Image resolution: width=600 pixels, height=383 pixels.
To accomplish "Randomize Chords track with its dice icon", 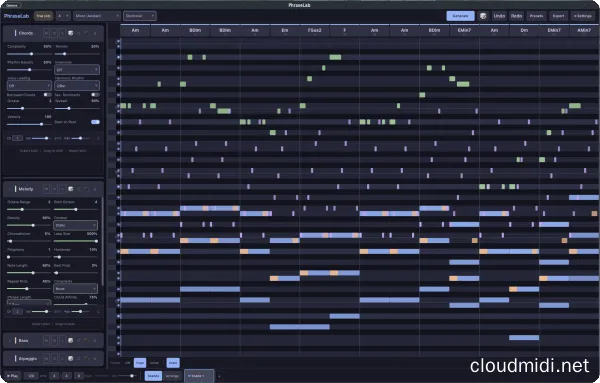I will [70, 33].
